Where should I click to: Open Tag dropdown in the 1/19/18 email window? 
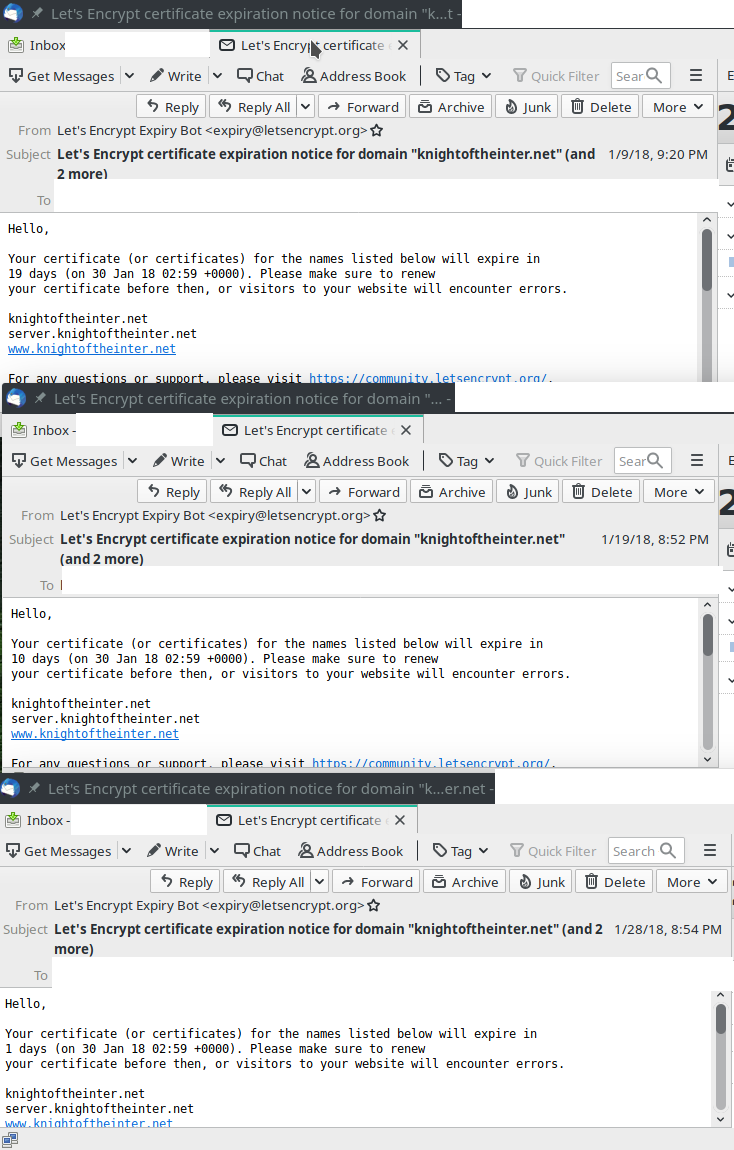pos(466,461)
